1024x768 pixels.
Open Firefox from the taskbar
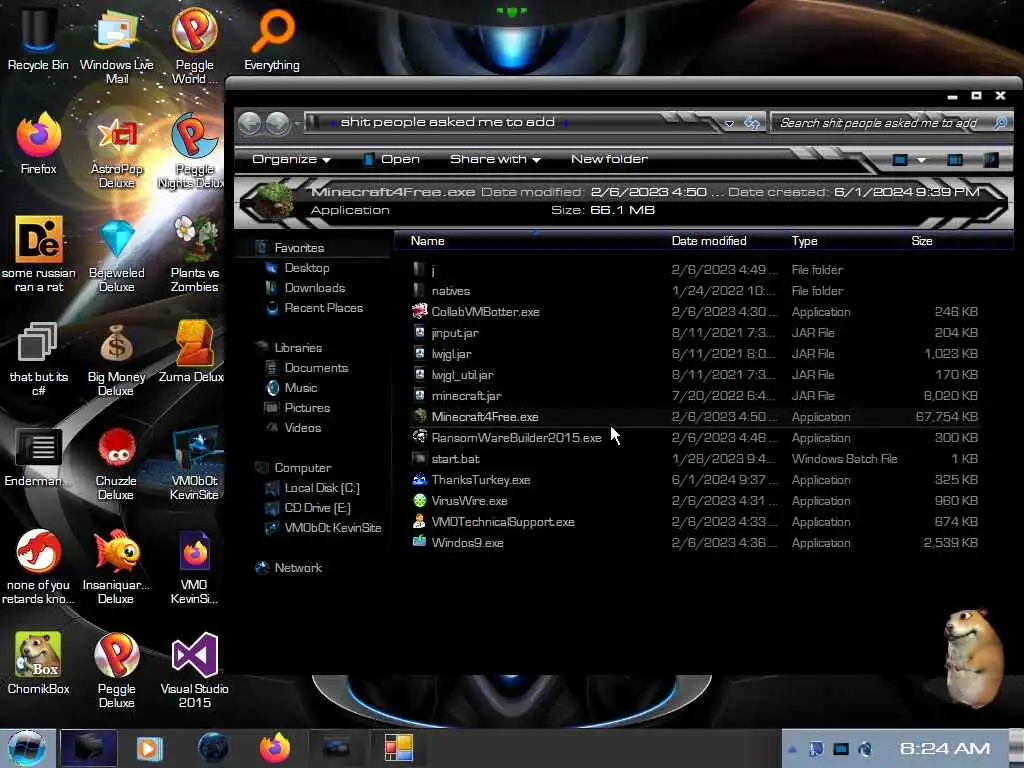[x=275, y=748]
